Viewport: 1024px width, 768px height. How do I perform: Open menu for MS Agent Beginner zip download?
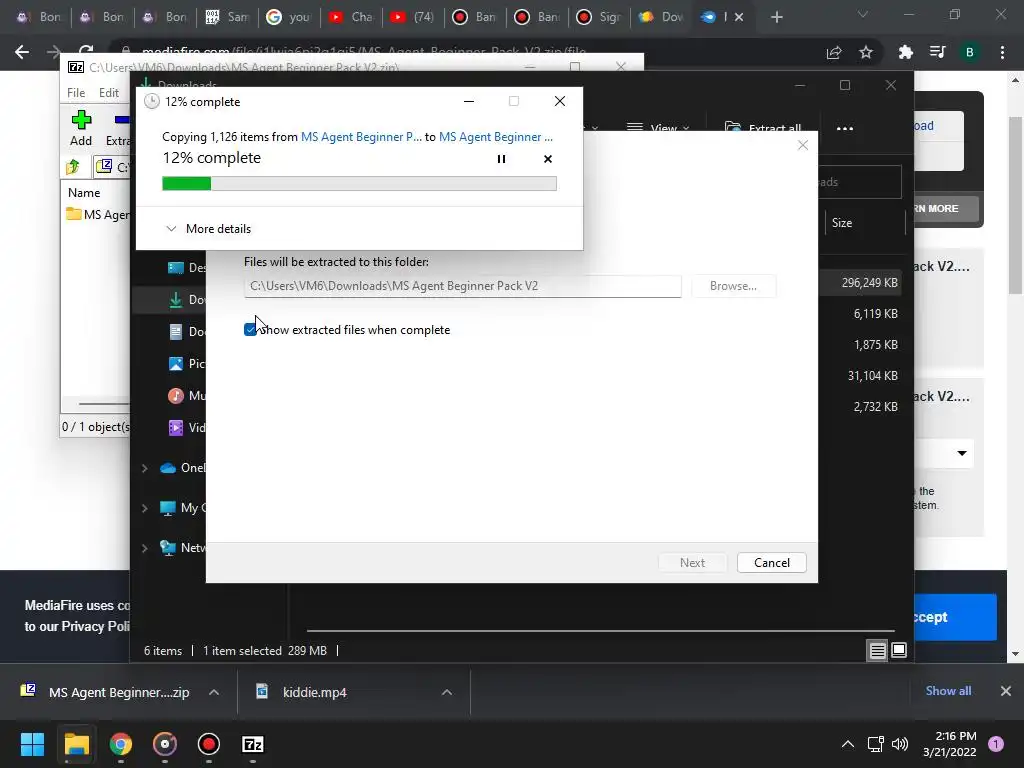(x=214, y=692)
